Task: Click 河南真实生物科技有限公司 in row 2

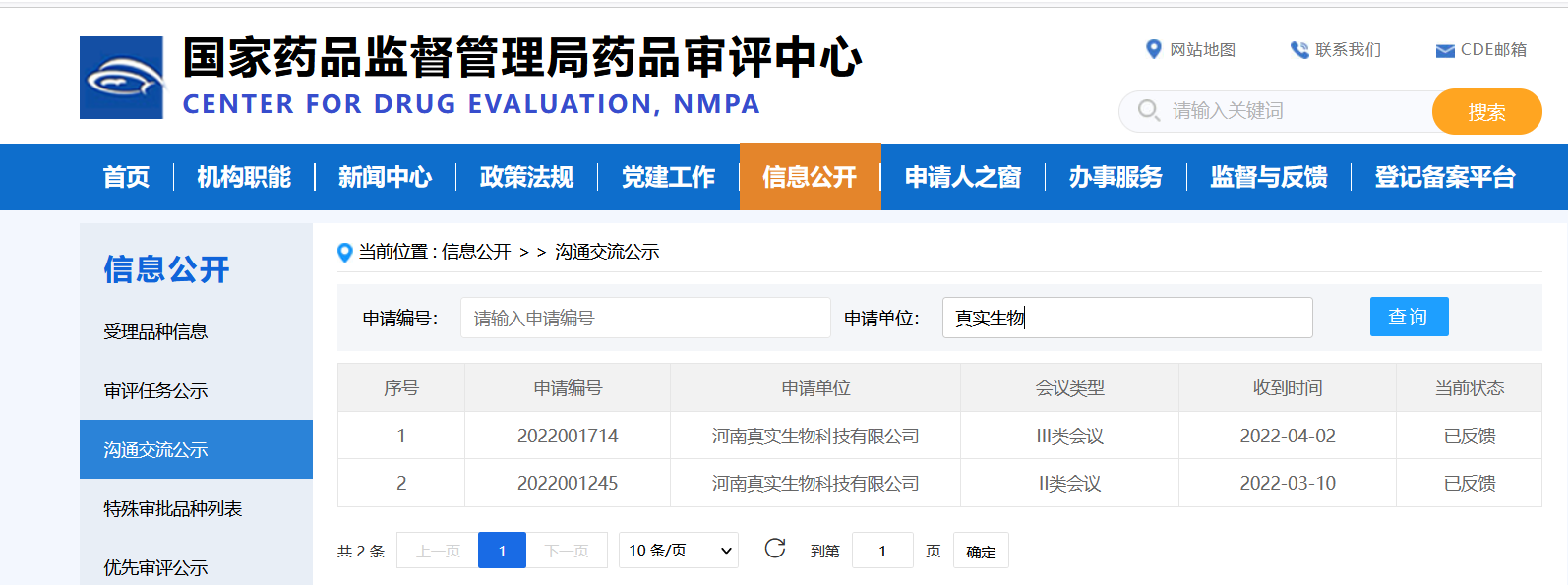Action: 815,483
